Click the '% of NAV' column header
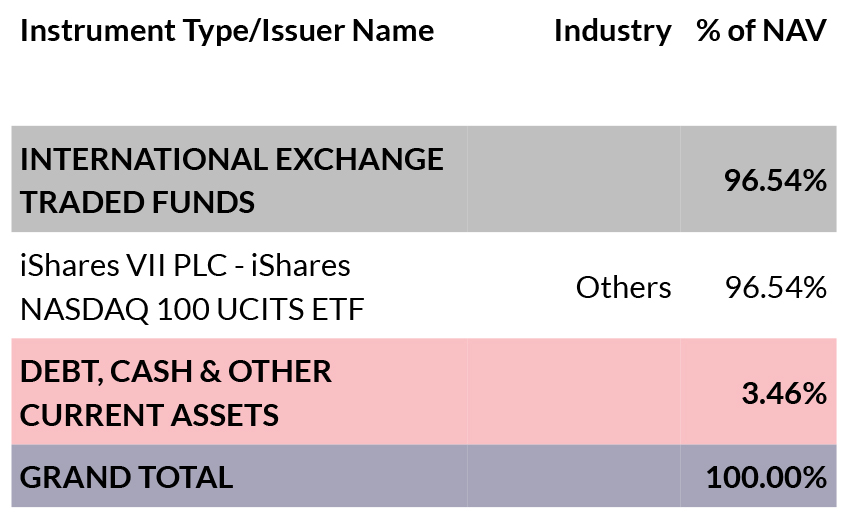 point(762,31)
